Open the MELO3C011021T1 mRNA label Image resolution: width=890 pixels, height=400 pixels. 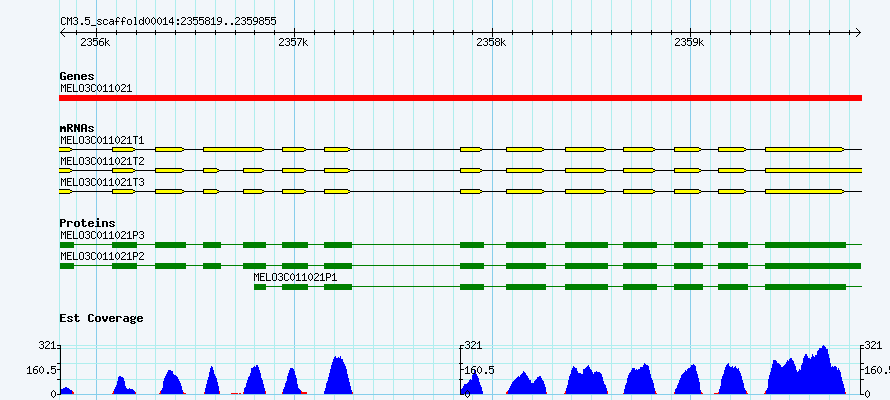(x=102, y=140)
